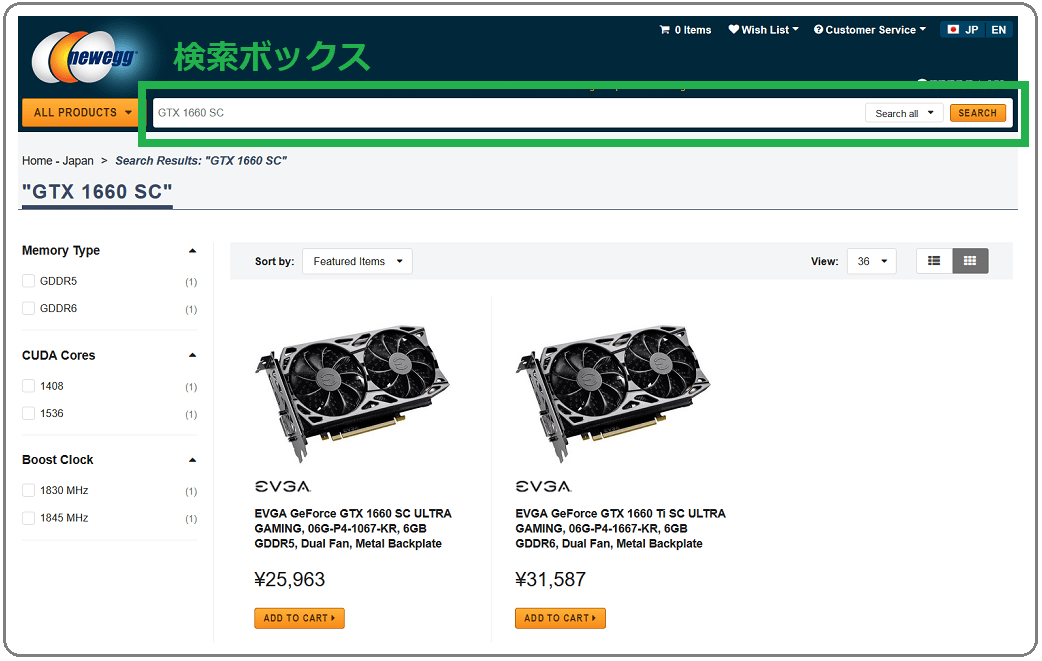Collapse the Boost Clock filter section
This screenshot has width=1042, height=661.
pos(192,460)
